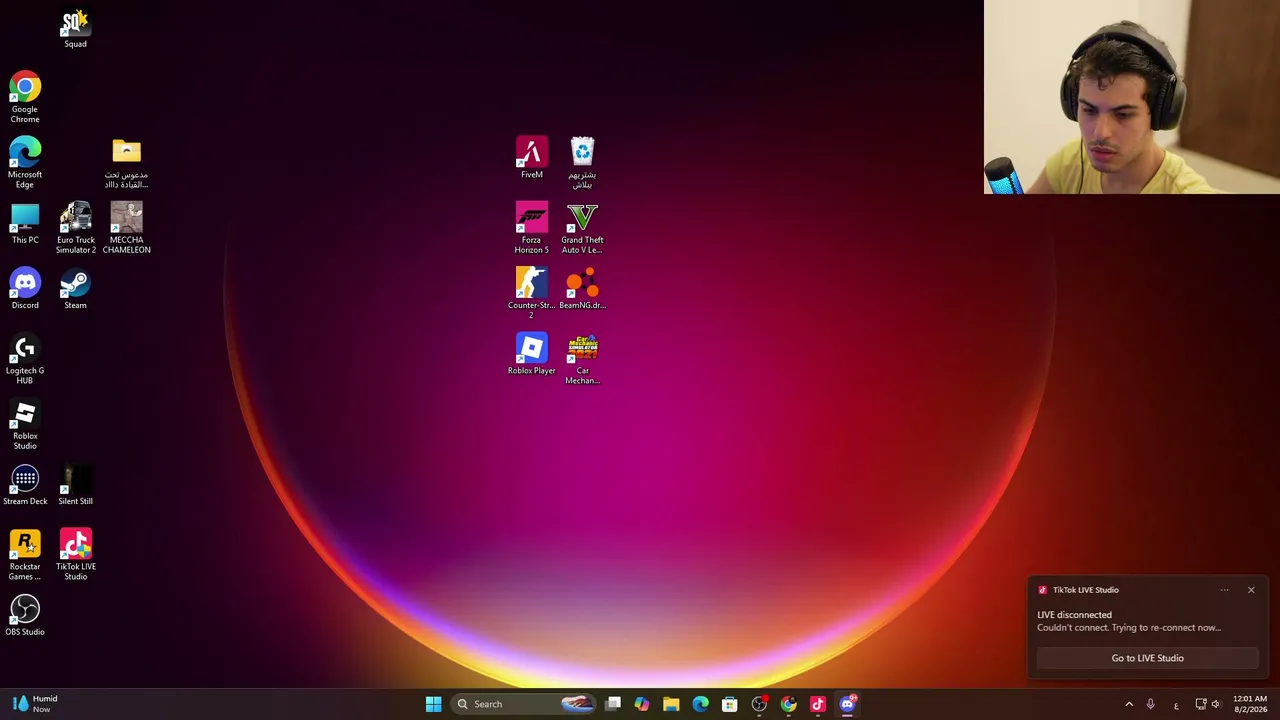Open Microsoft Edge from the taskbar

coord(700,704)
